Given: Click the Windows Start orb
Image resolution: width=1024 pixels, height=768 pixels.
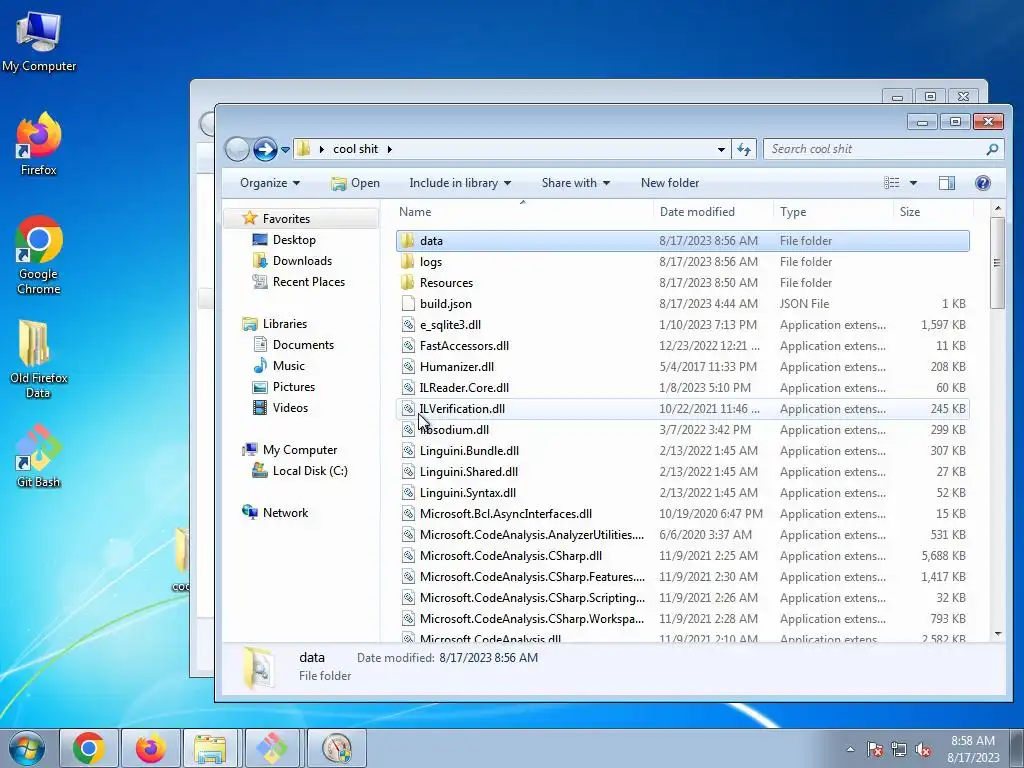Looking at the screenshot, I should click(x=27, y=748).
